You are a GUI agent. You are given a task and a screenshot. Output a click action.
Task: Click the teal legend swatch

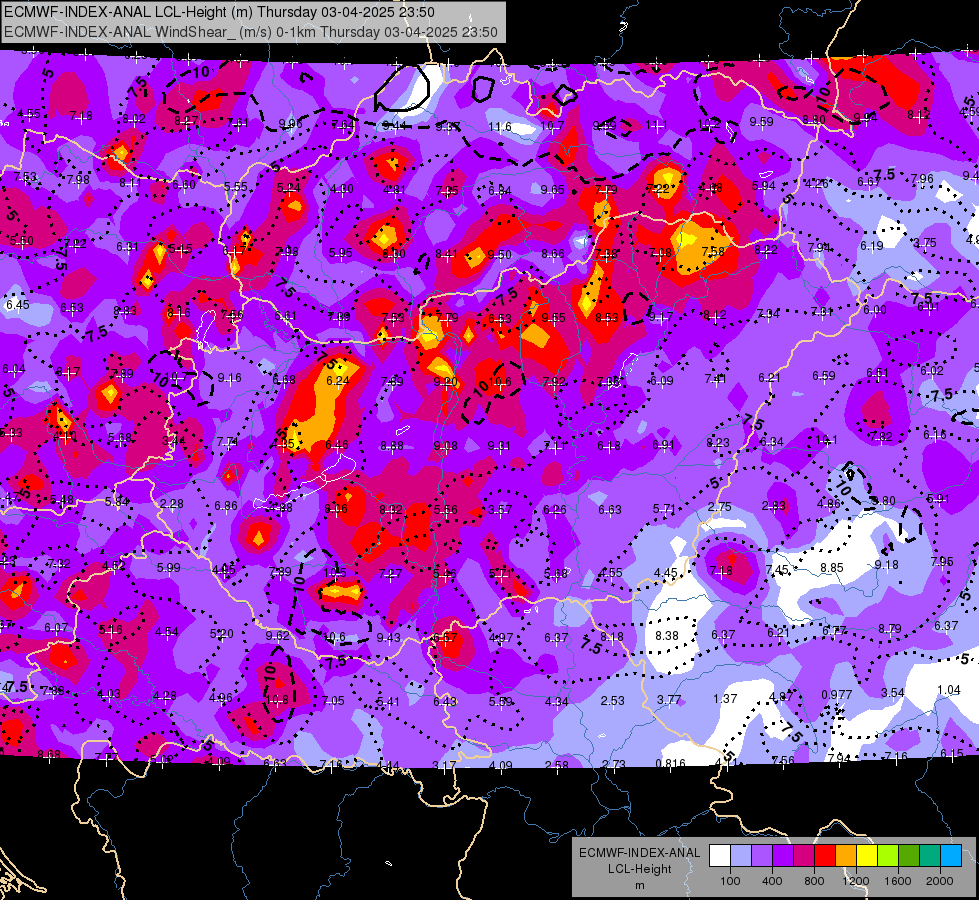930,855
